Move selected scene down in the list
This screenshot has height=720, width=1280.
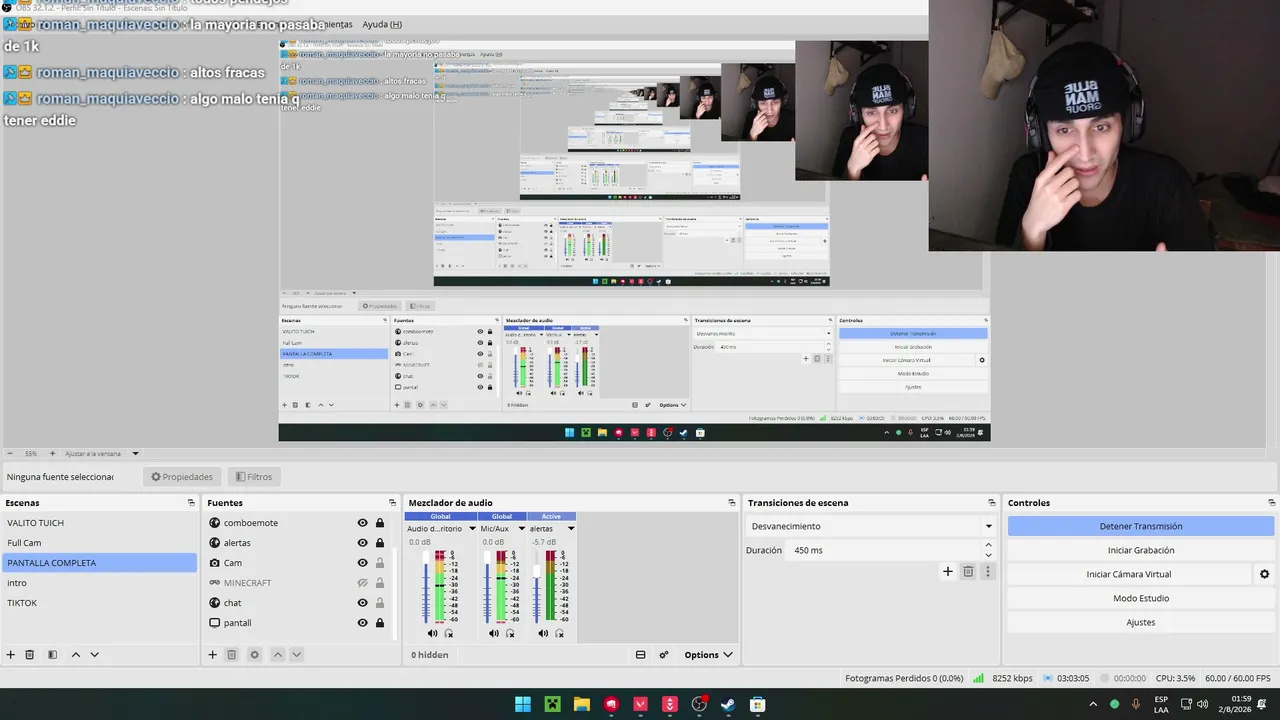click(x=94, y=655)
